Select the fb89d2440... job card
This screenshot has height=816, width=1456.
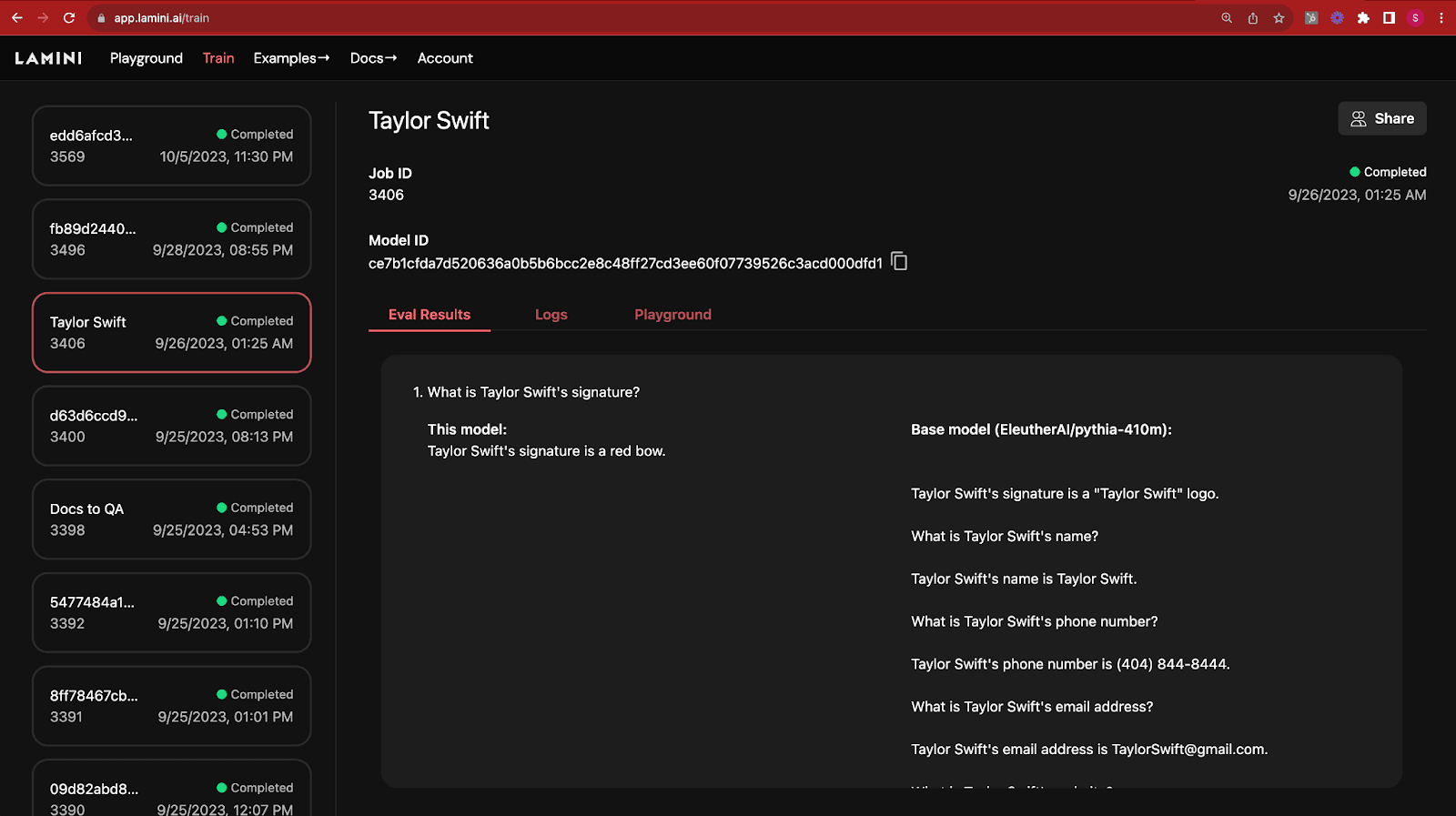[x=172, y=239]
